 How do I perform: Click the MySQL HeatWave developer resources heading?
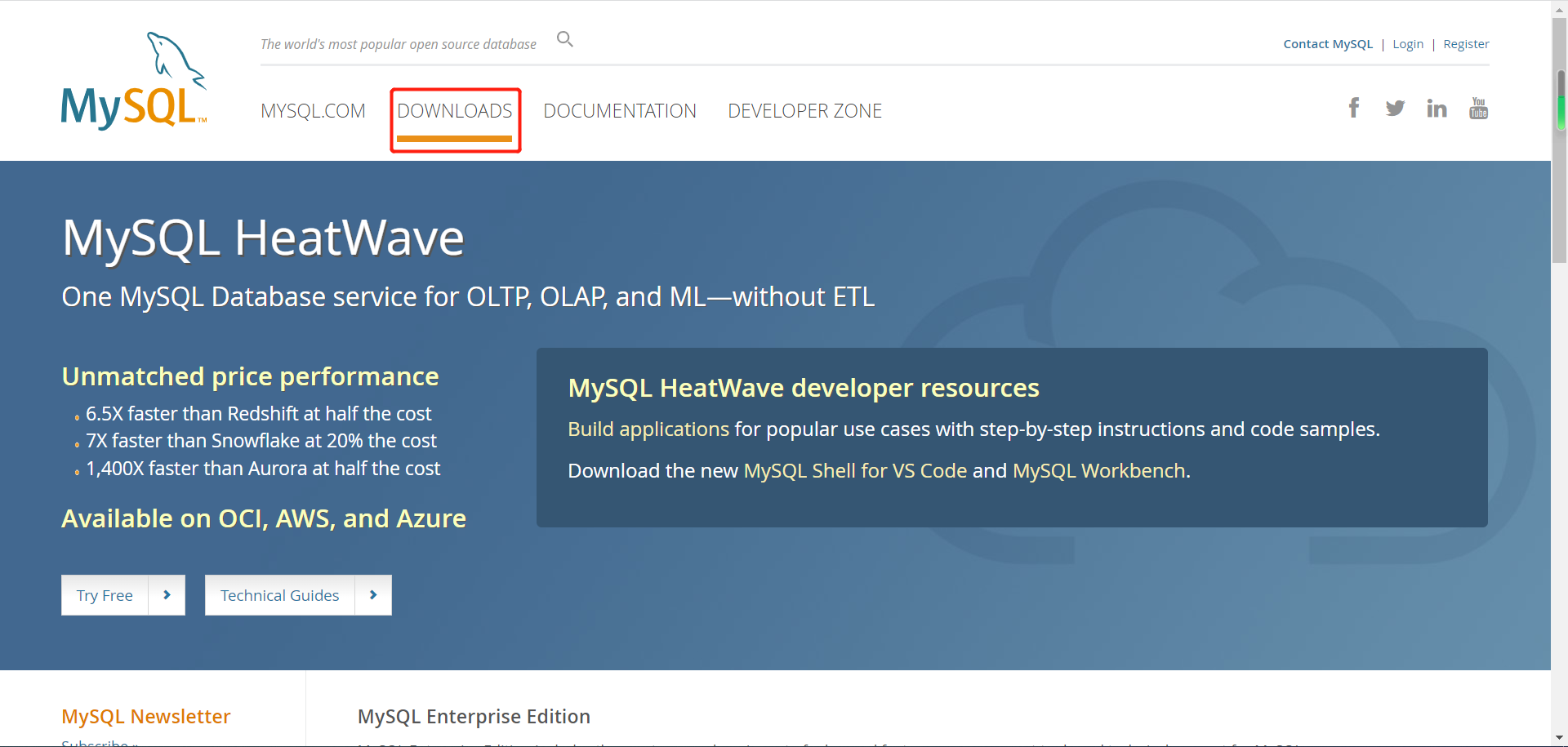pos(804,388)
